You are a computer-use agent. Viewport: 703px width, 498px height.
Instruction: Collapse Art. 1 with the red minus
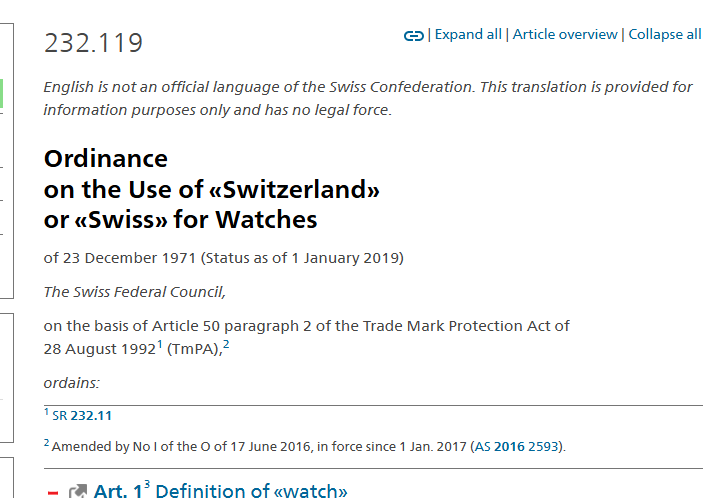(x=53, y=493)
